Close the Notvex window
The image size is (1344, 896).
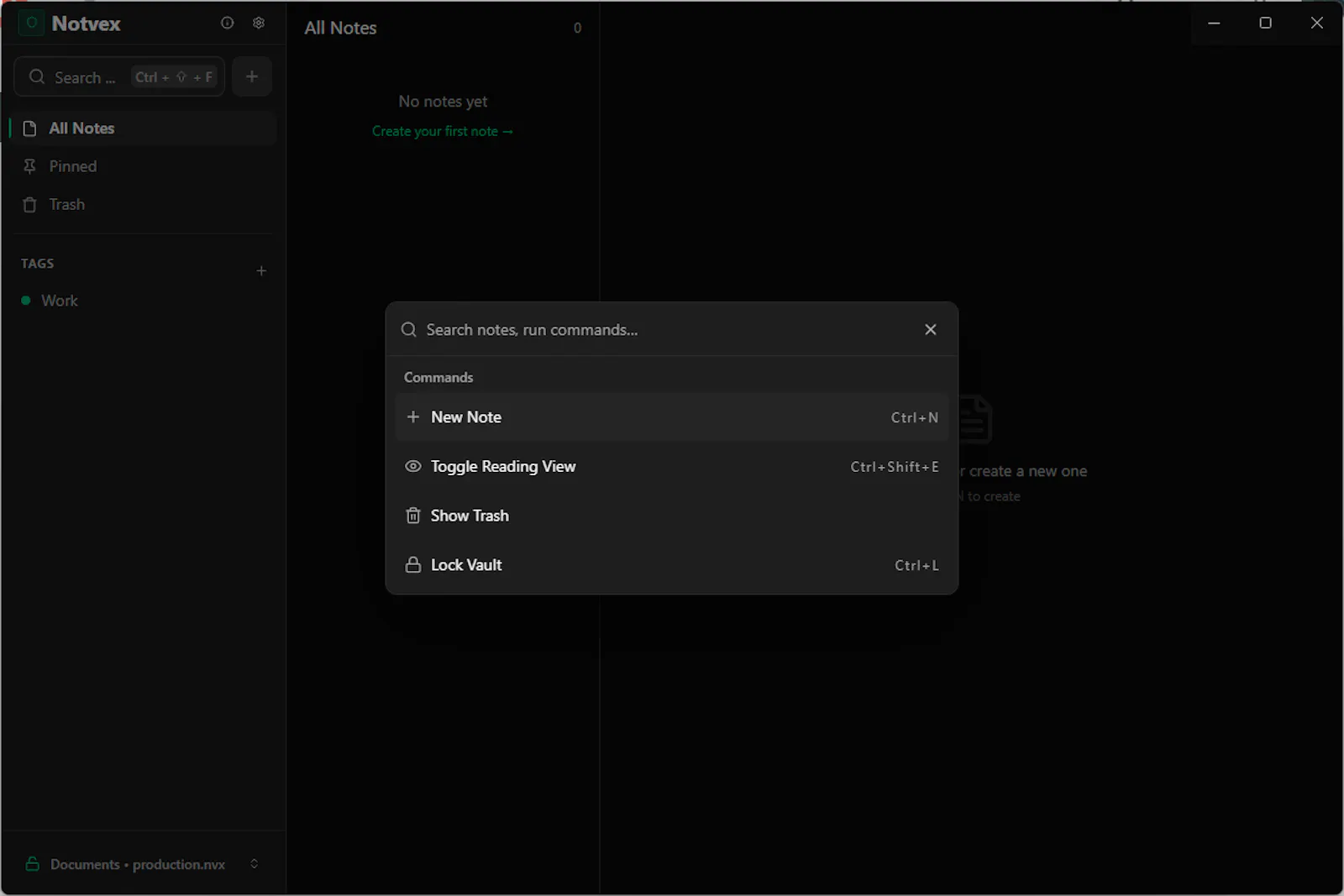tap(1316, 24)
